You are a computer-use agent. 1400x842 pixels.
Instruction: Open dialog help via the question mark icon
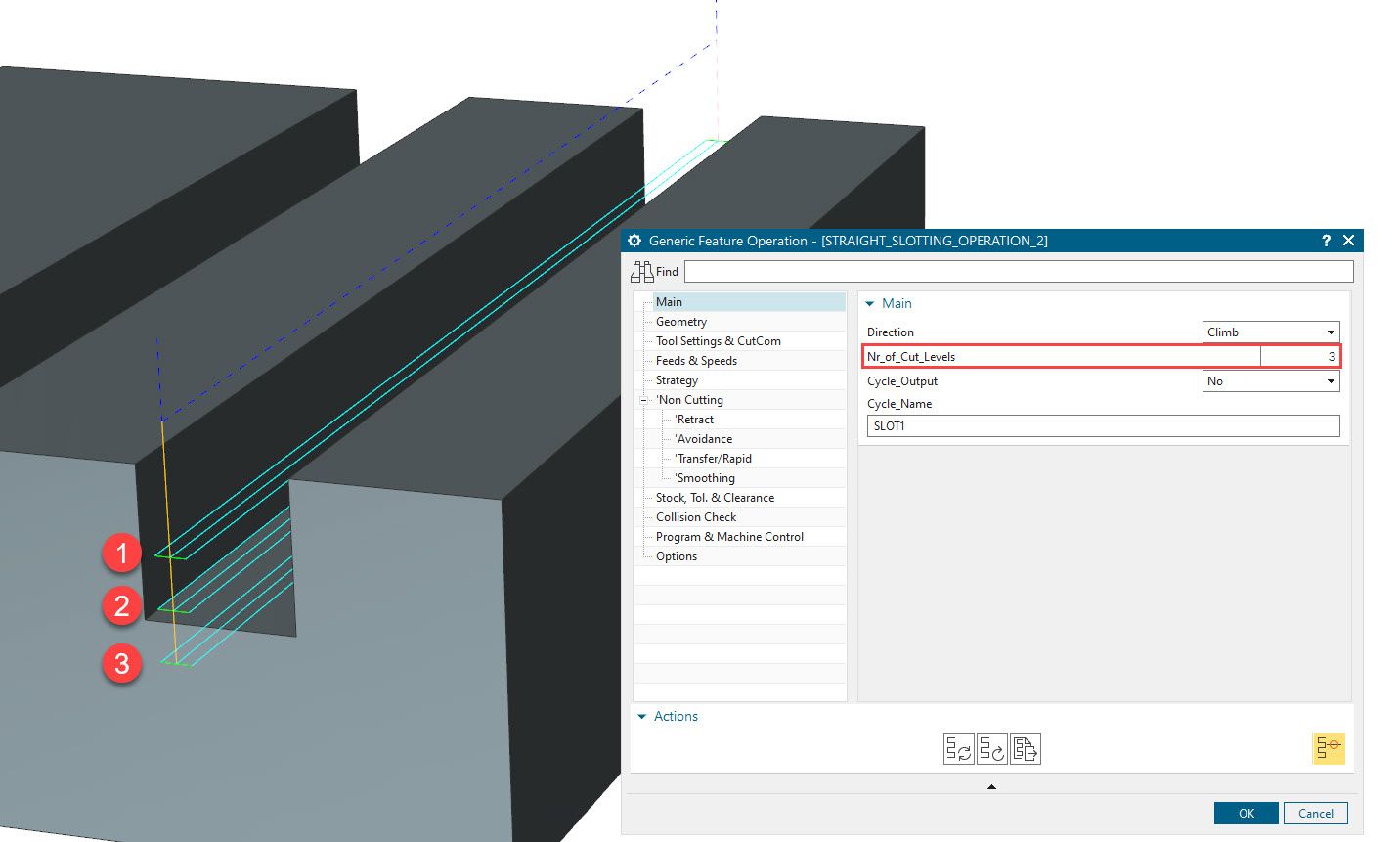1325,240
